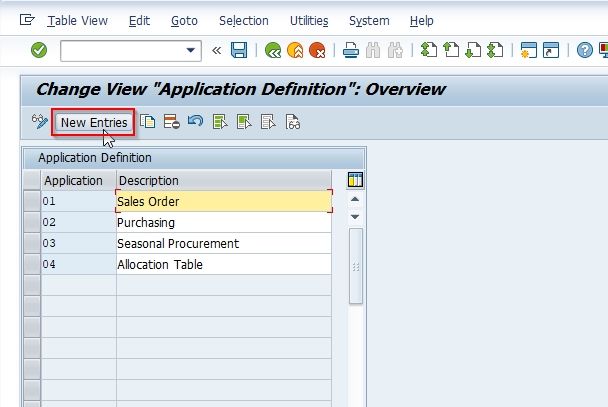The height and width of the screenshot is (407, 608).
Task: Click the Find Next binoculars icon
Action: (395, 50)
